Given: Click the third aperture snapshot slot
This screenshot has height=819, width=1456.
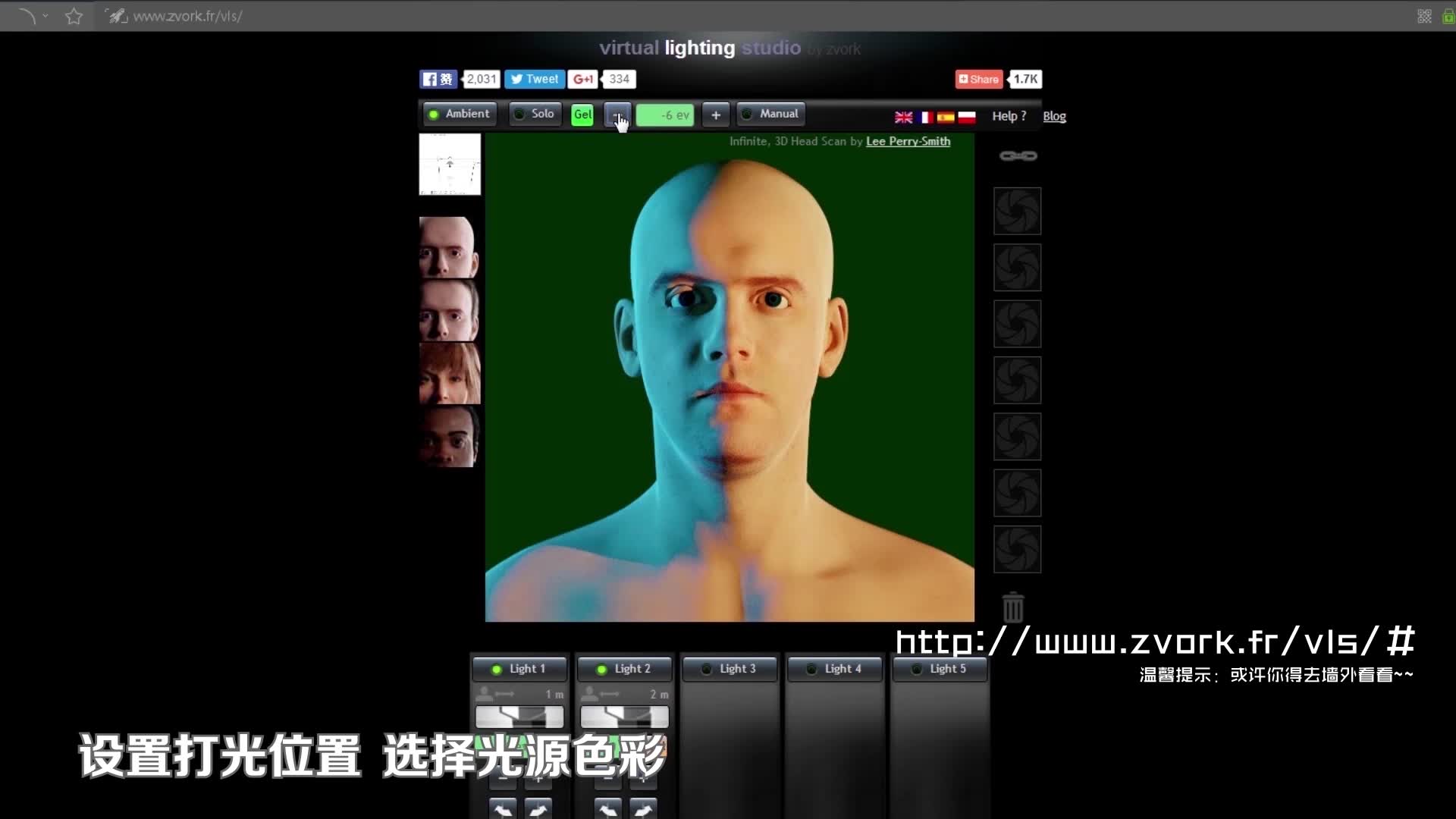Looking at the screenshot, I should tap(1018, 324).
